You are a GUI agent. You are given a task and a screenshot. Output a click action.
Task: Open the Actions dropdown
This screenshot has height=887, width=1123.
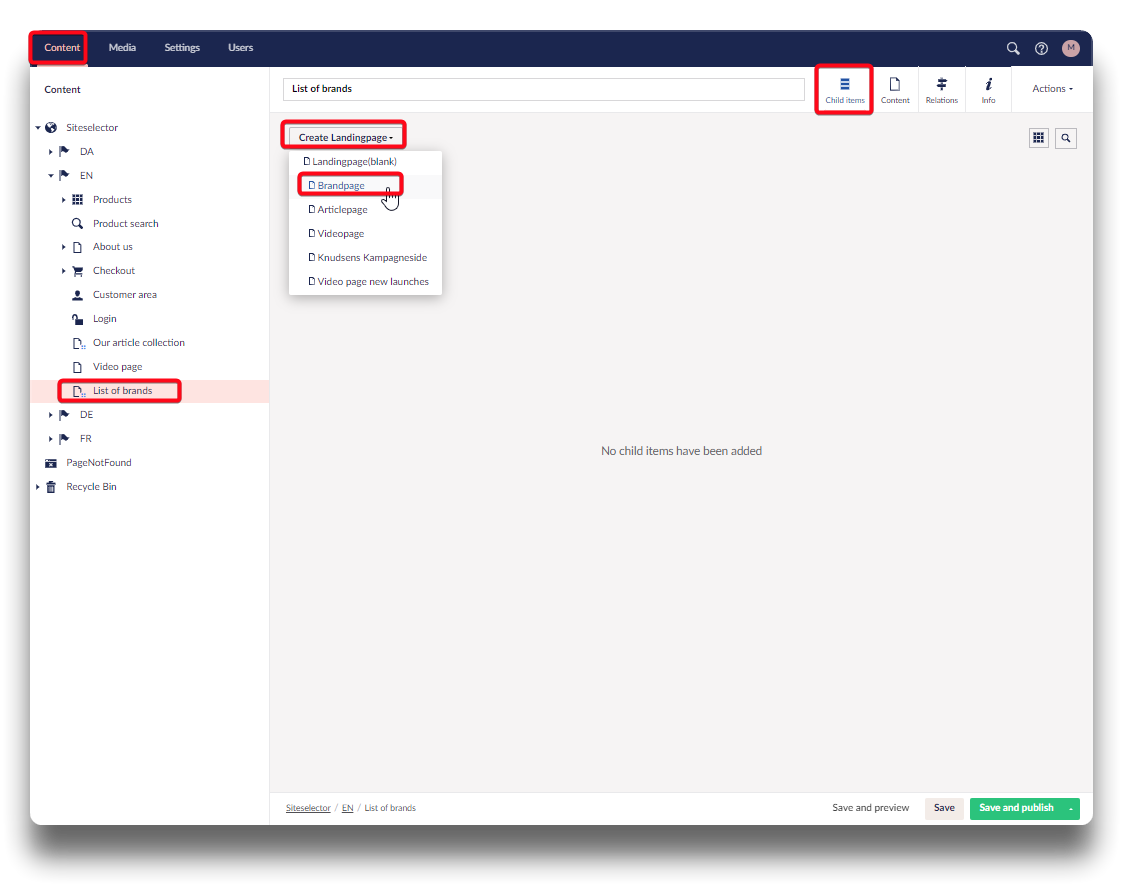(1052, 89)
